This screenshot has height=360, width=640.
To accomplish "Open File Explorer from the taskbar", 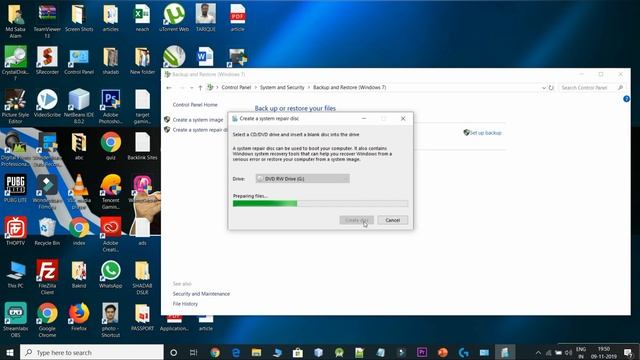I will [256, 352].
